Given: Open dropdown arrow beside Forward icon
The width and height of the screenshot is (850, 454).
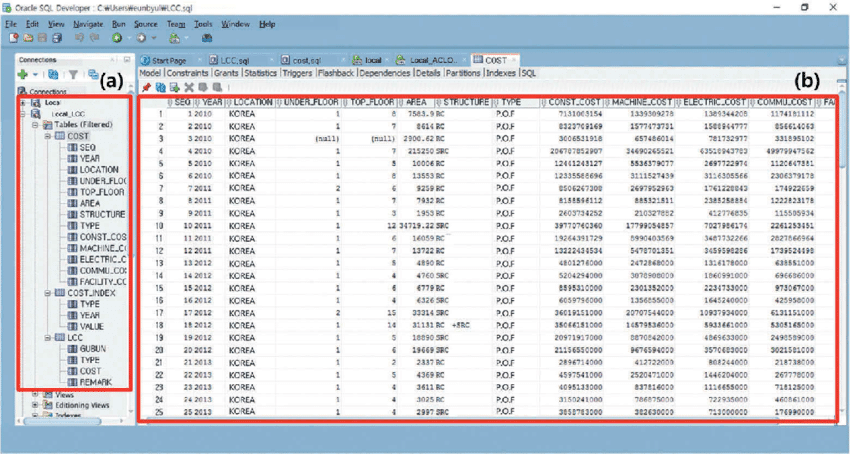Looking at the screenshot, I should (154, 38).
